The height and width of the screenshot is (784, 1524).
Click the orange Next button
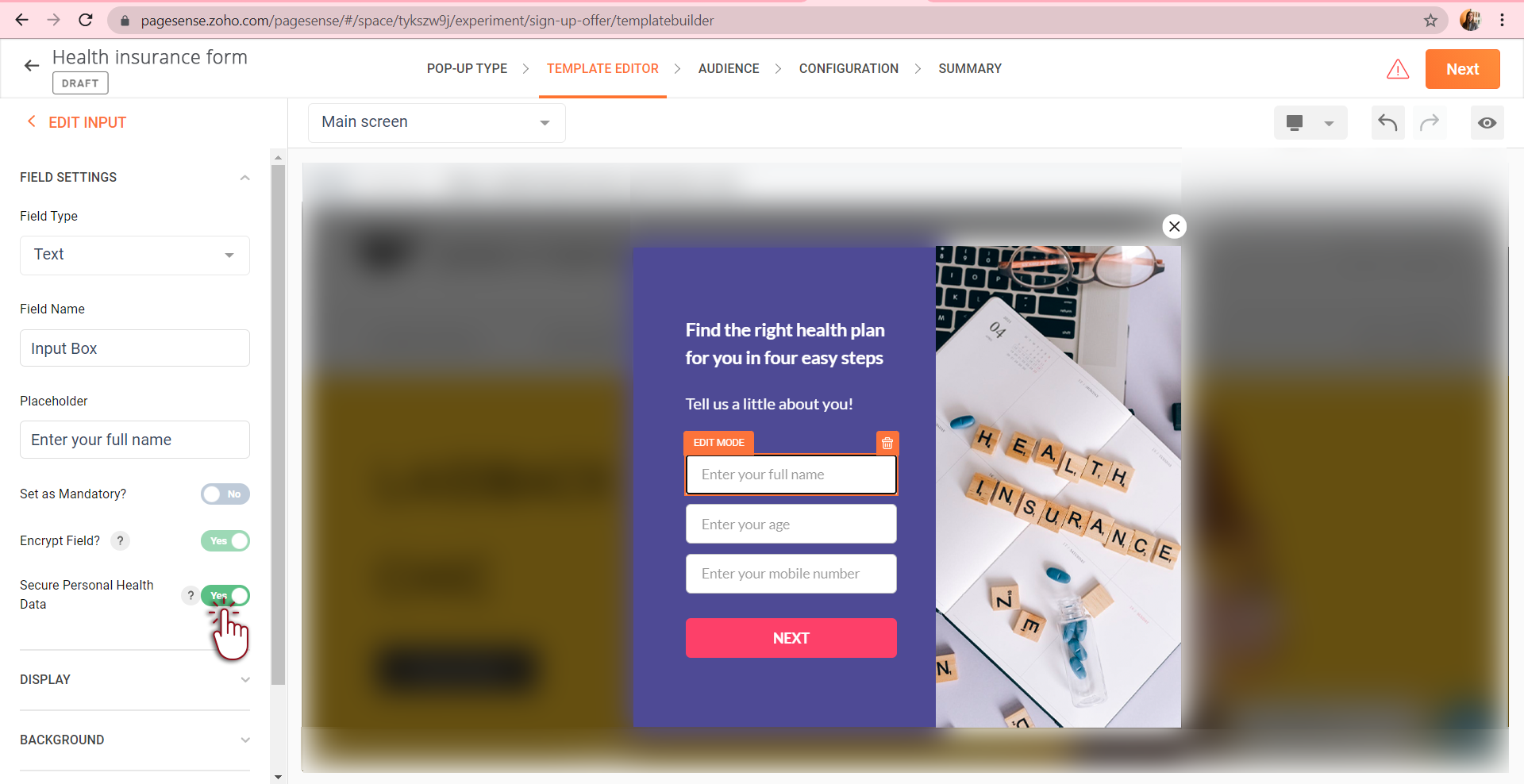[x=1462, y=69]
